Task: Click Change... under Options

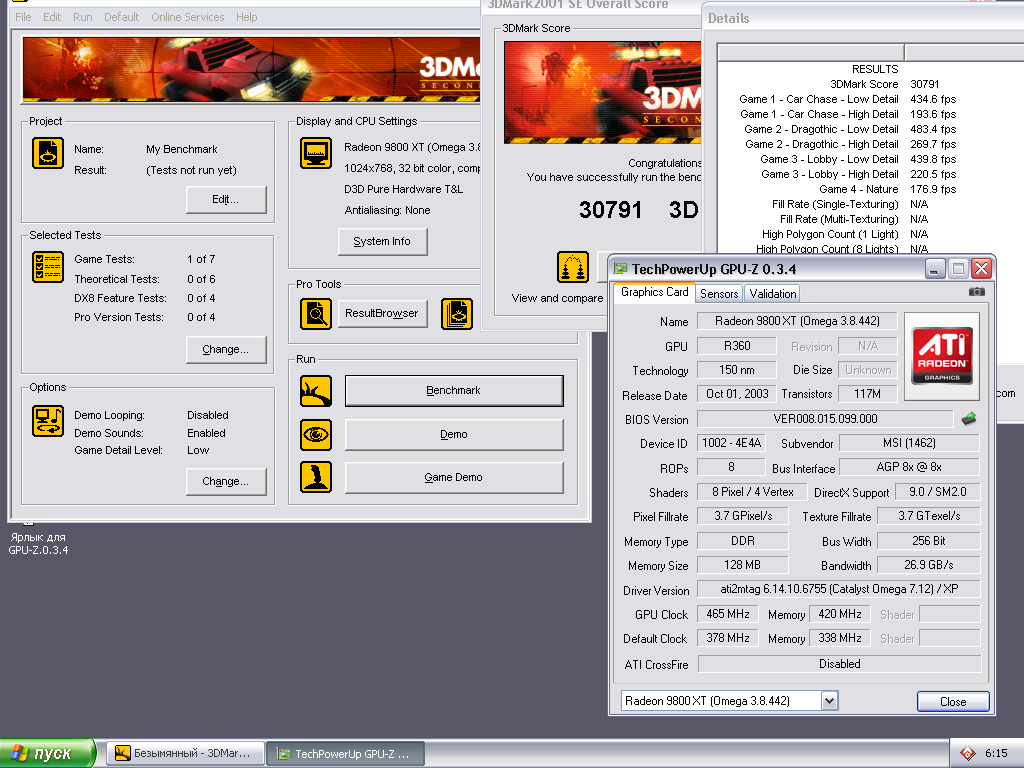Action: tap(226, 481)
